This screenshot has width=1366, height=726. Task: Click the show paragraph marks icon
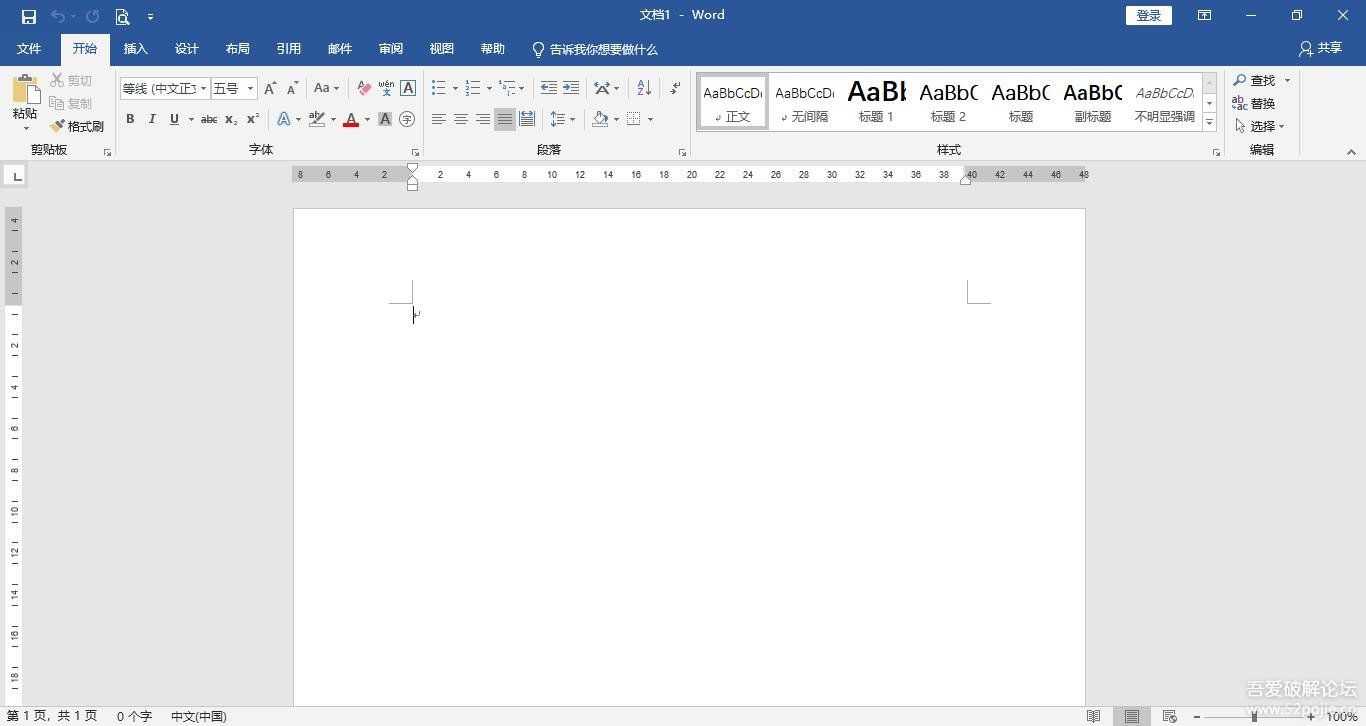(676, 88)
